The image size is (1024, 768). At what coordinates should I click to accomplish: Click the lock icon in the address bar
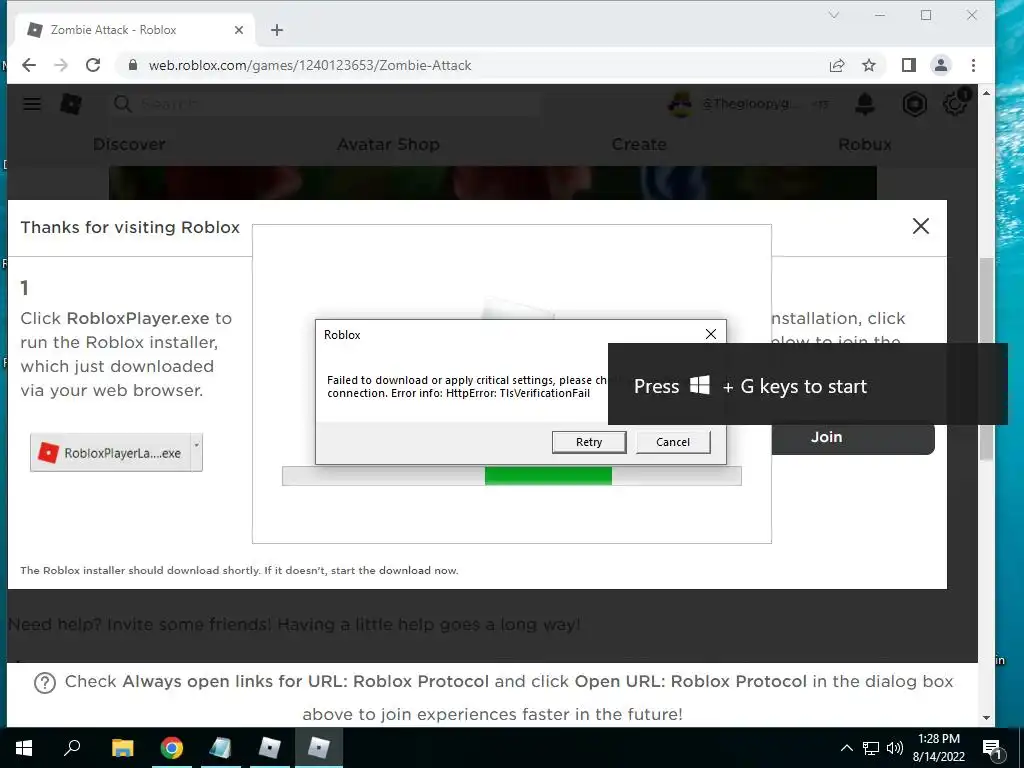coord(133,65)
